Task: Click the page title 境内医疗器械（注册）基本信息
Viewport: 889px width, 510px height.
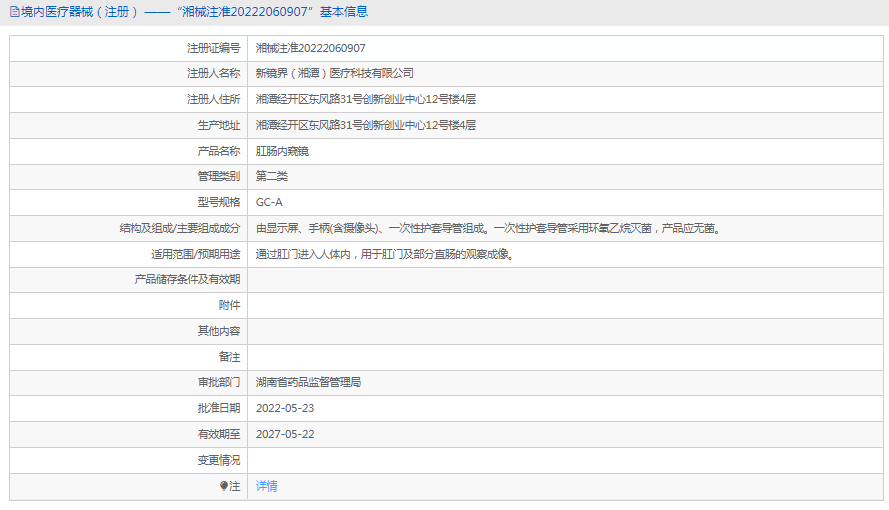Action: (x=194, y=12)
